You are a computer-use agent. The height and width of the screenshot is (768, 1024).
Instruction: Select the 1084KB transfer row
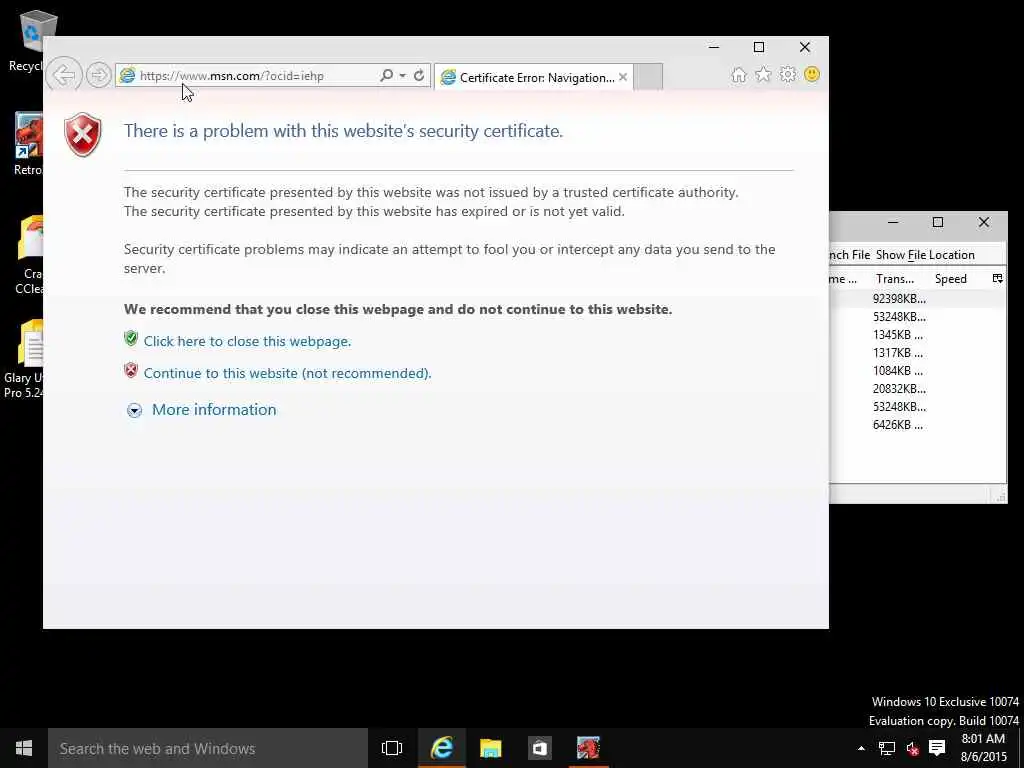click(x=918, y=371)
